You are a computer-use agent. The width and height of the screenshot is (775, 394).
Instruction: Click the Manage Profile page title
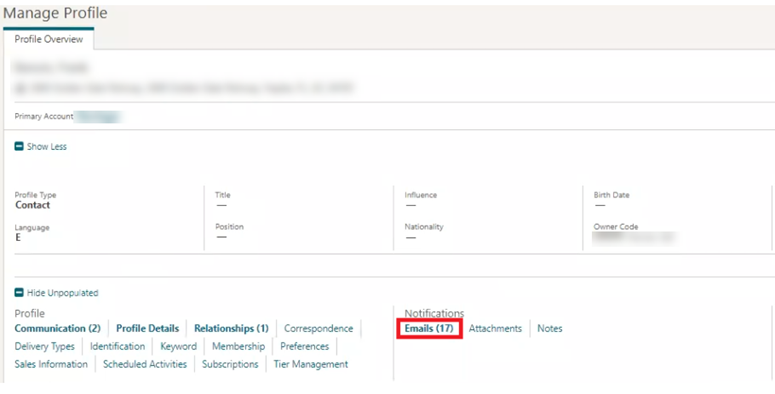(x=55, y=13)
